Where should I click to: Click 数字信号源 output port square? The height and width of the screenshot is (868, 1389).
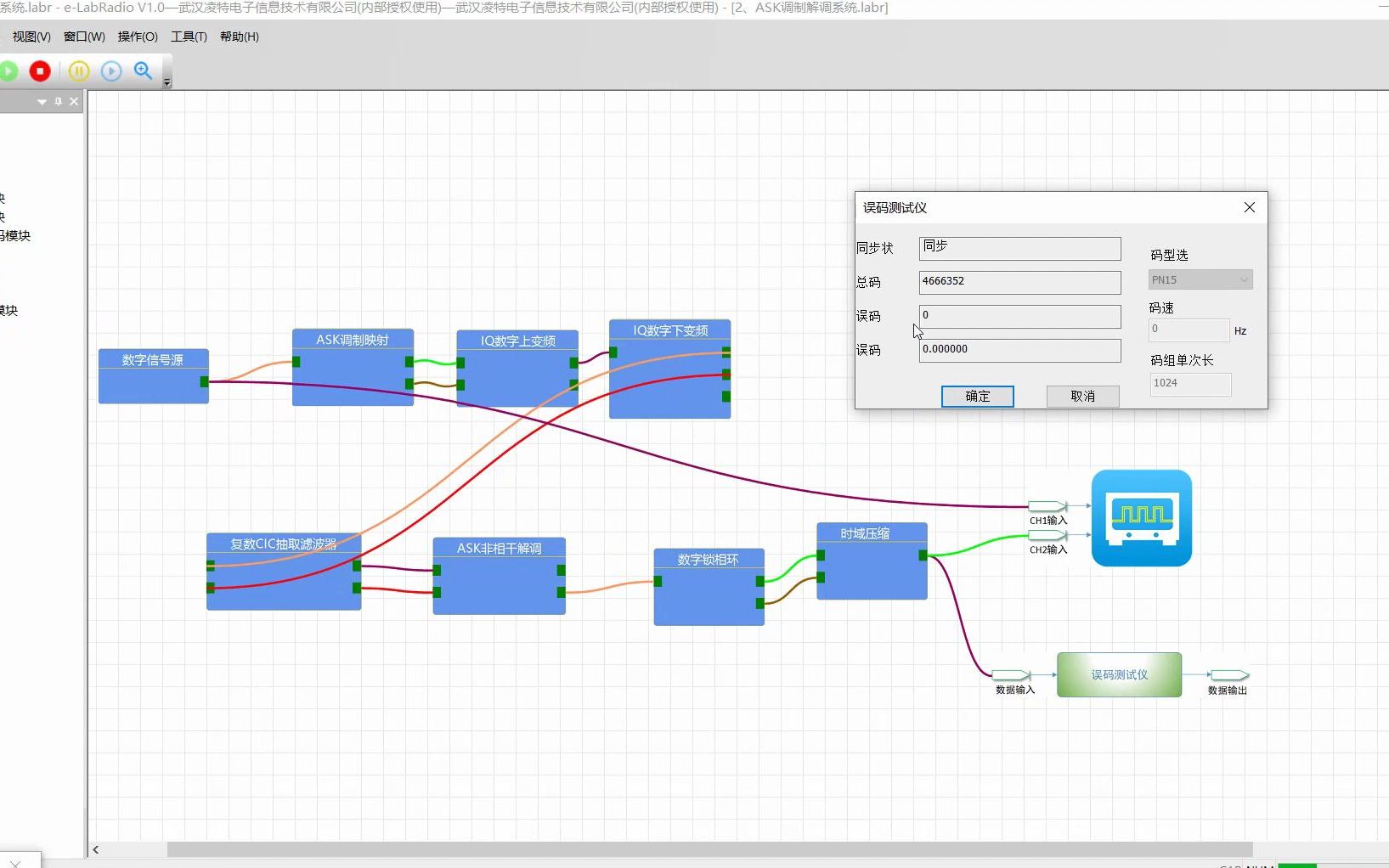coord(204,382)
